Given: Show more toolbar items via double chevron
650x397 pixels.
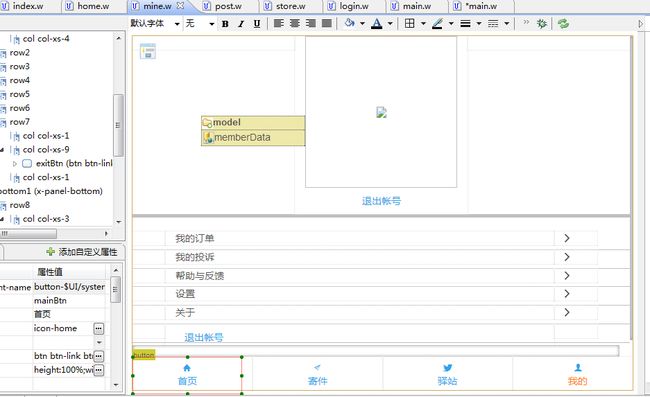Looking at the screenshot, I should 526,22.
